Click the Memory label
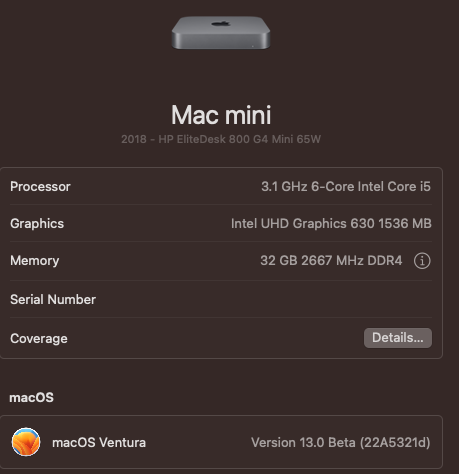 (x=35, y=261)
